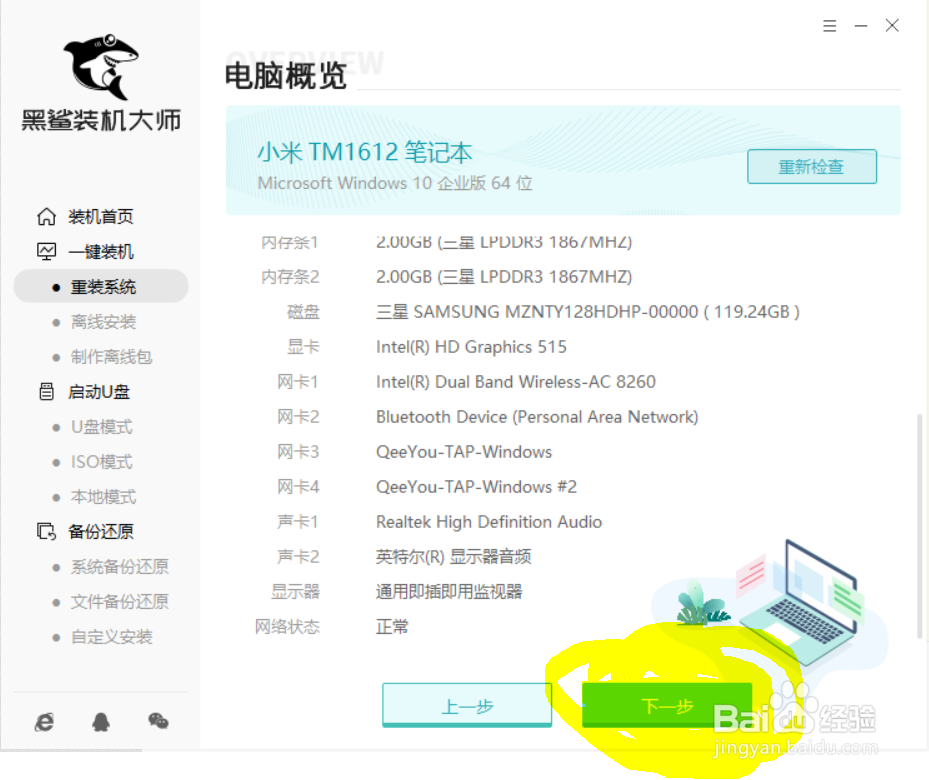Close the 黑鲨装机大师 window
929x780 pixels.
[892, 25]
